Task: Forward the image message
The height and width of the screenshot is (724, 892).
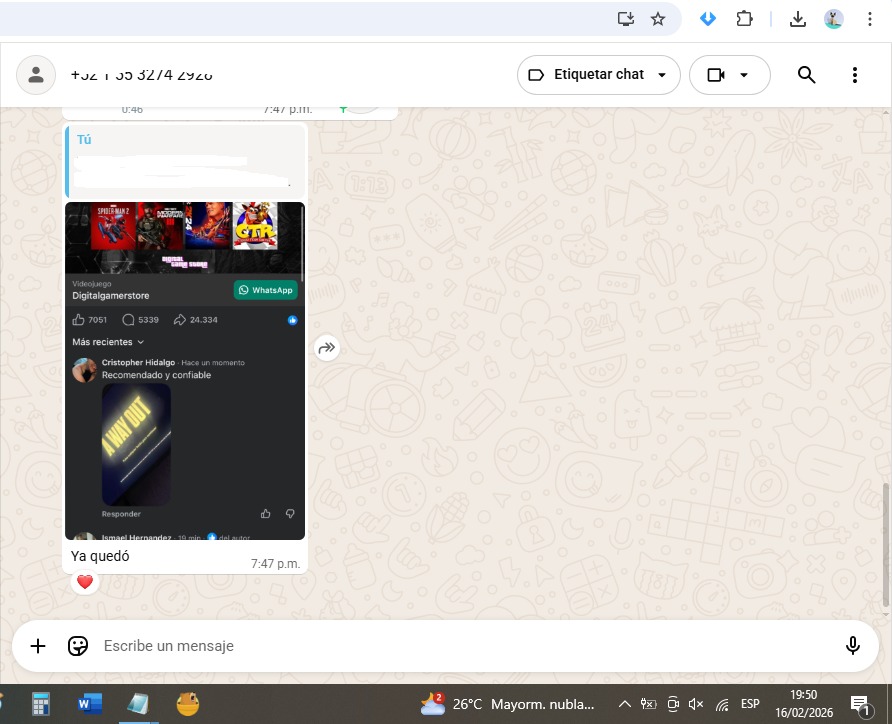Action: click(x=327, y=347)
